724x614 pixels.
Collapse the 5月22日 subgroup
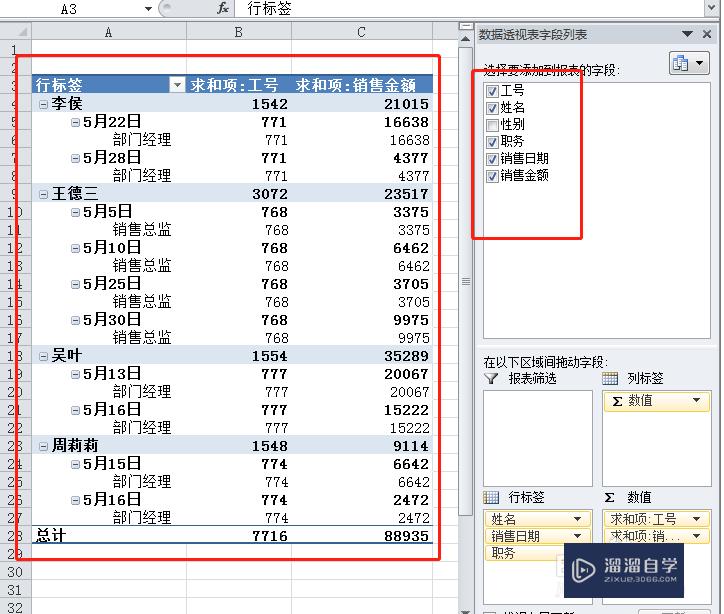click(x=75, y=122)
